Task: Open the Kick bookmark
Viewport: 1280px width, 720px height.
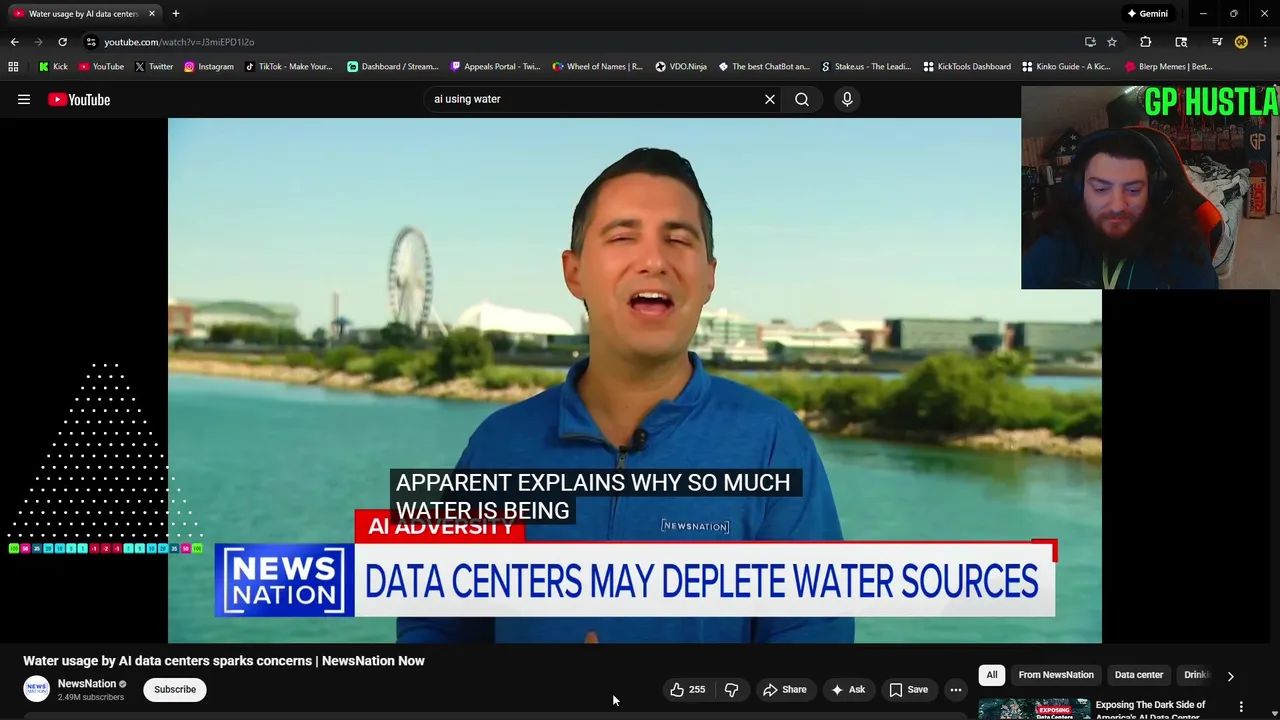Action: tap(53, 67)
